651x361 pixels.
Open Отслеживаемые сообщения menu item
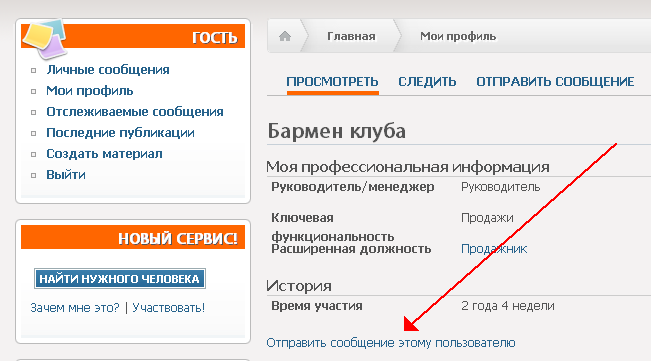point(135,112)
